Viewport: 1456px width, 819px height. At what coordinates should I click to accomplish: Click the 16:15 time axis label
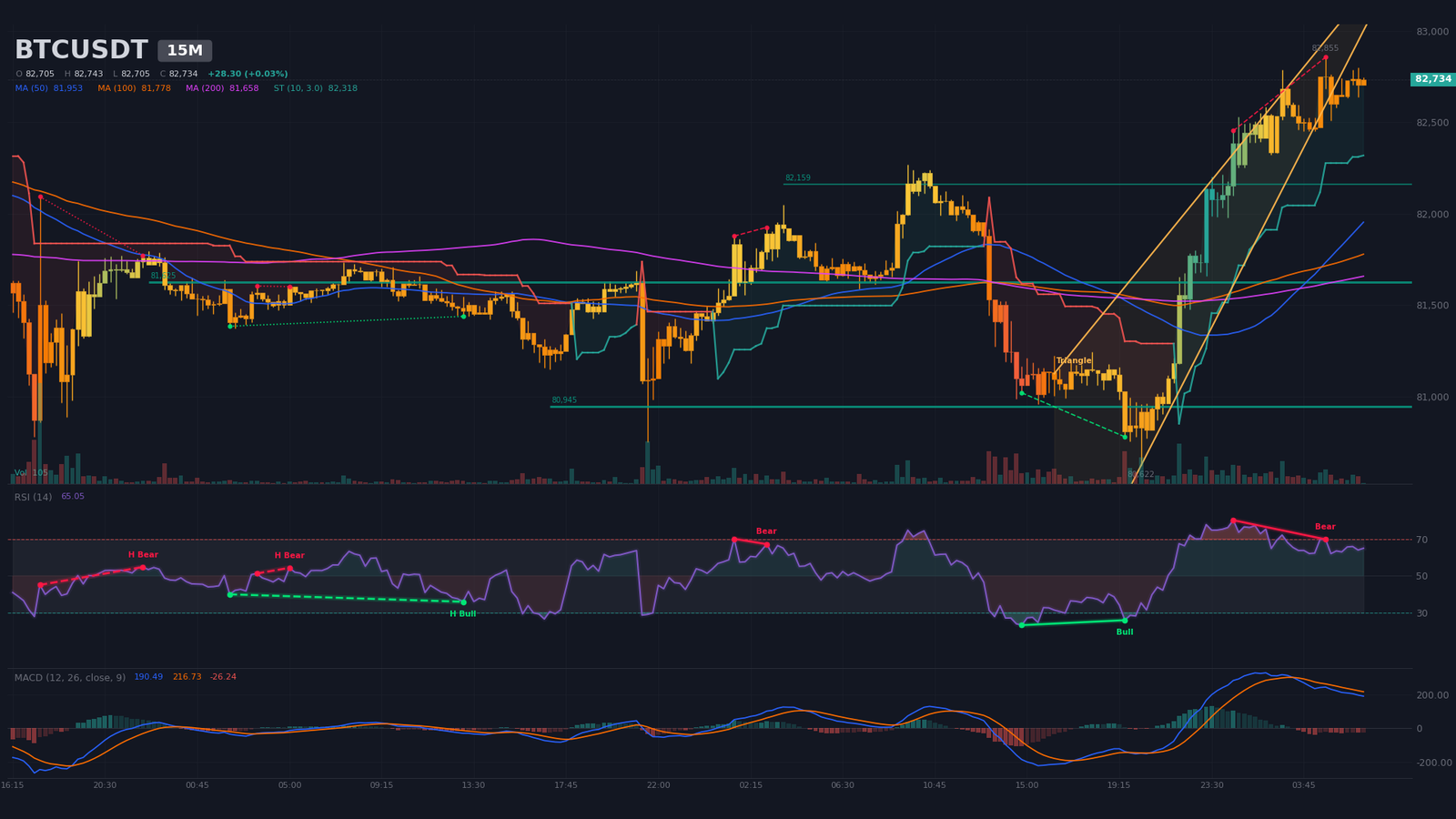click(x=13, y=785)
